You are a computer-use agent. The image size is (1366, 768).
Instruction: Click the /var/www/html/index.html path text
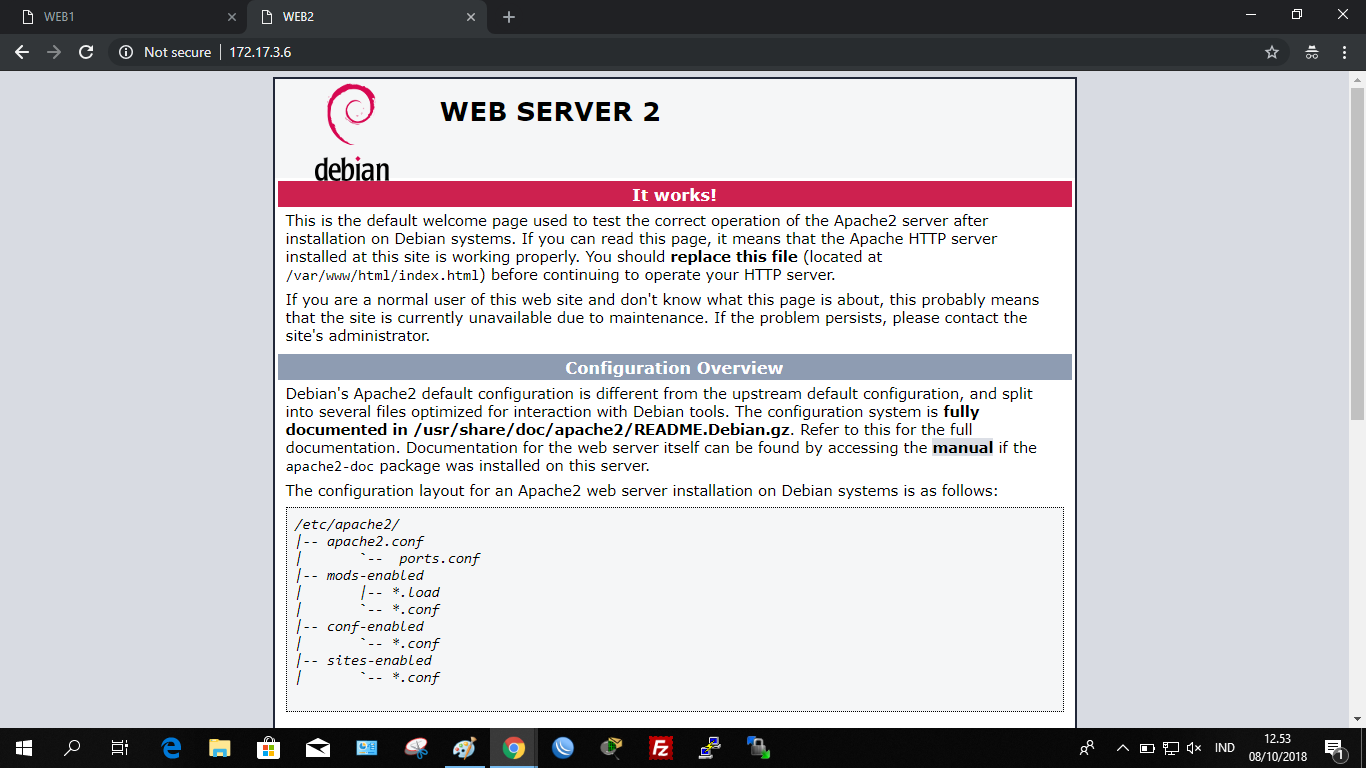[x=385, y=275]
